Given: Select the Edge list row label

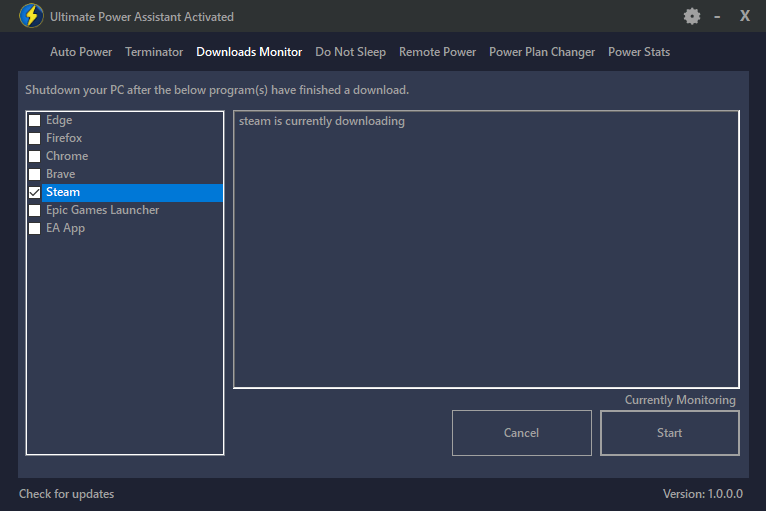Looking at the screenshot, I should [59, 120].
